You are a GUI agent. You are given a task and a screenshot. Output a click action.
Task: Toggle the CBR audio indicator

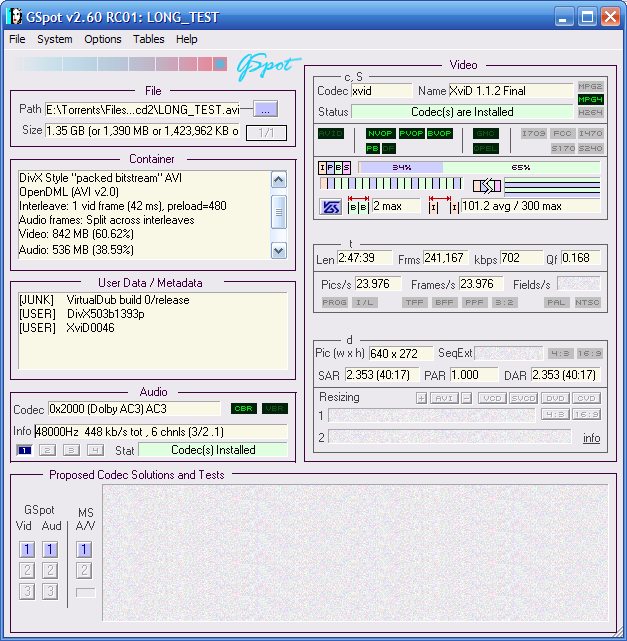[244, 408]
